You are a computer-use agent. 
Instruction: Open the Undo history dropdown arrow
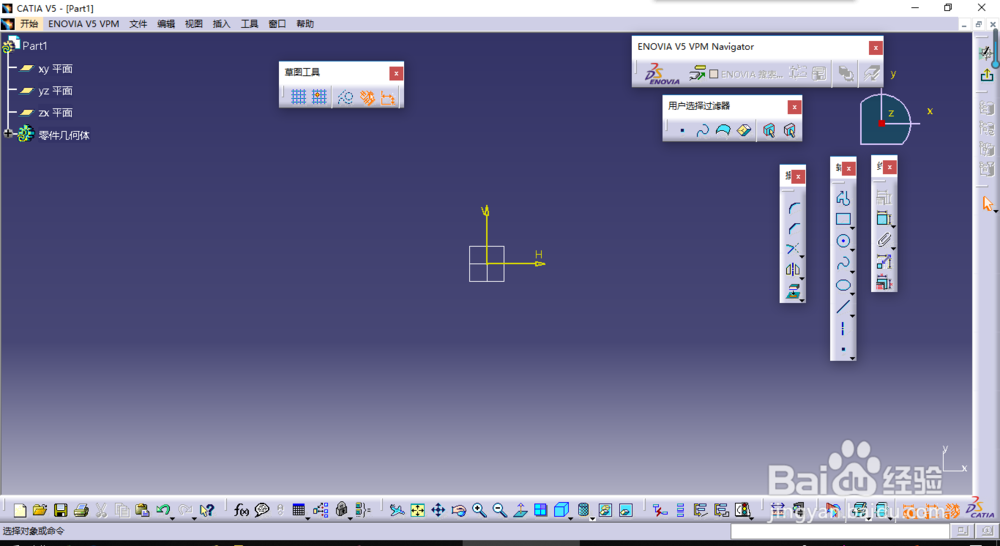pos(173,517)
